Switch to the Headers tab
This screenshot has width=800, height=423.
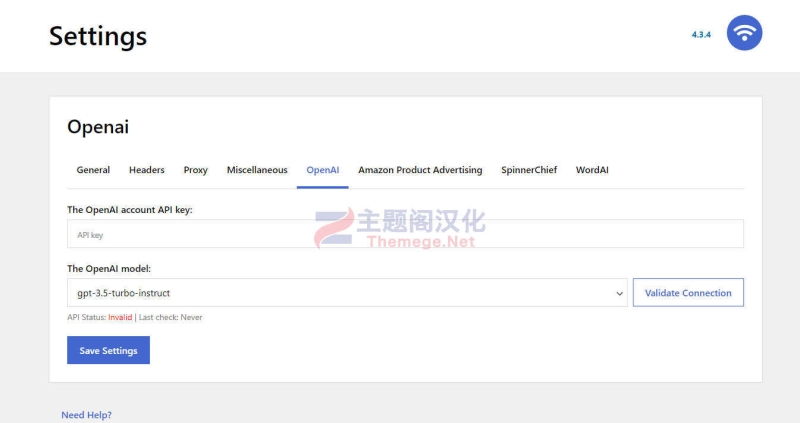(146, 170)
